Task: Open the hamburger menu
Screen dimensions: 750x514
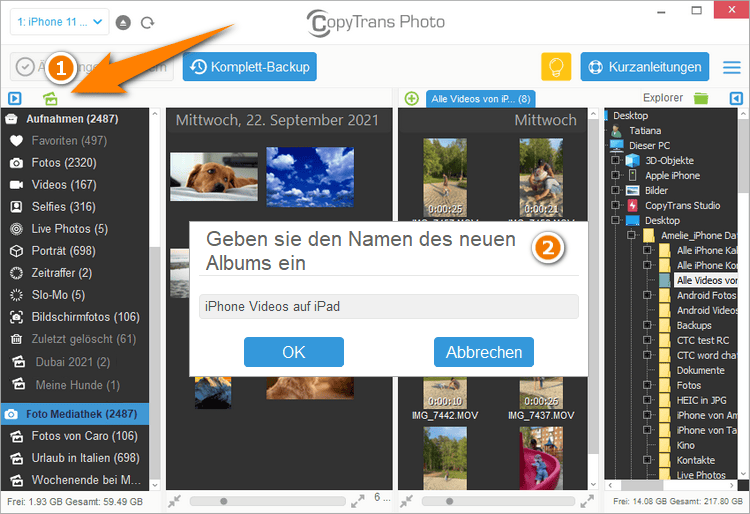Action: (731, 67)
